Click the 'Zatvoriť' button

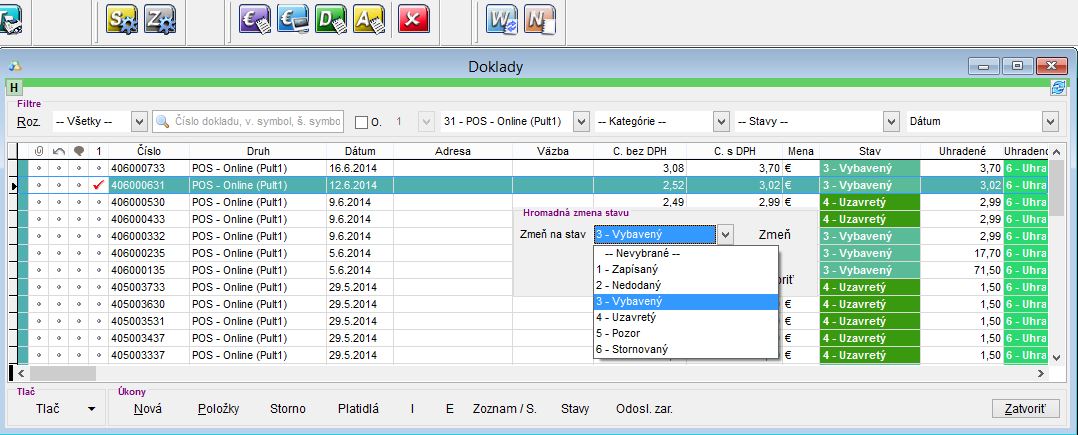[1024, 409]
